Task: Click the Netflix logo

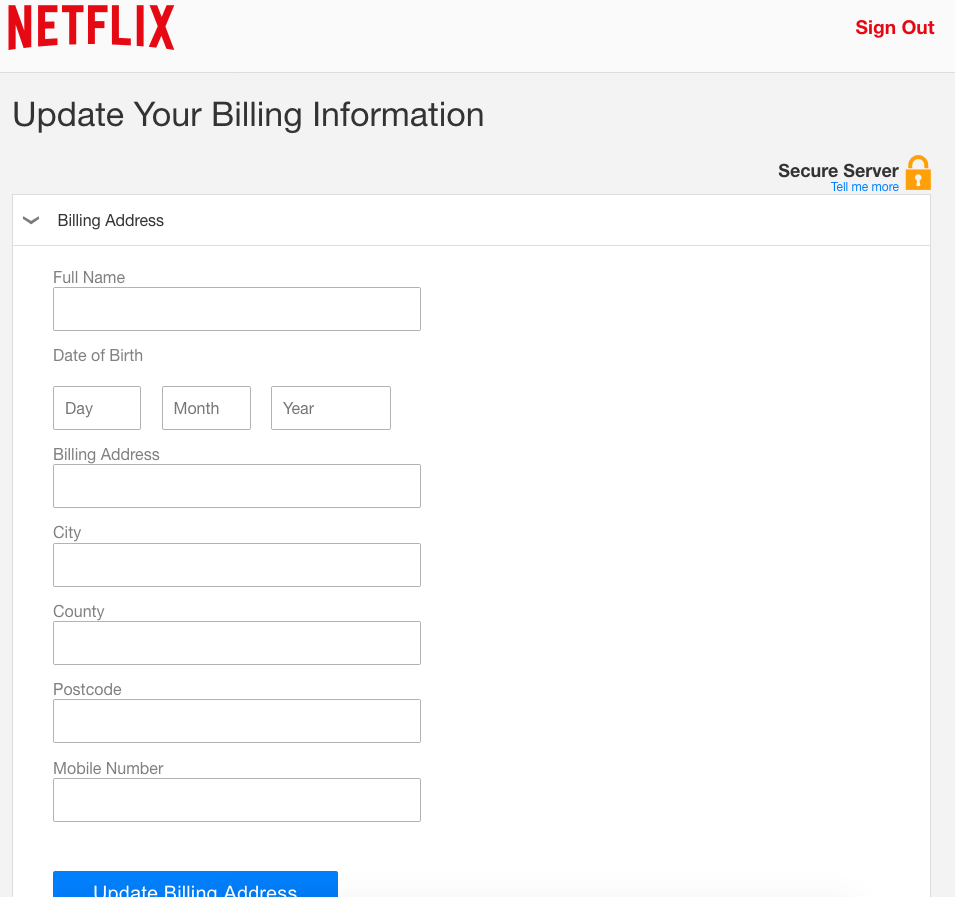Action: click(x=91, y=27)
